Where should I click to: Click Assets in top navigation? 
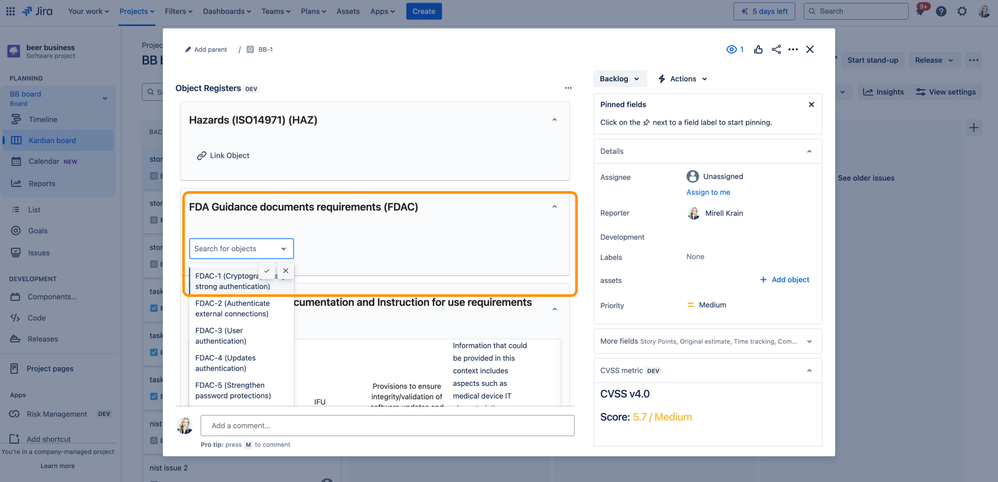[x=348, y=11]
